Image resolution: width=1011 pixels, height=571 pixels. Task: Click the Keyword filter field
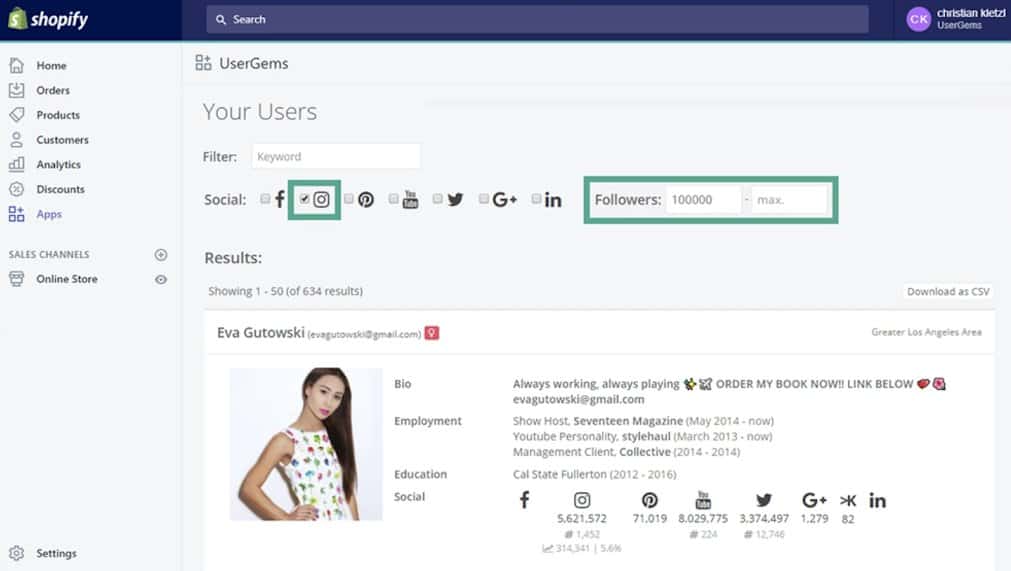point(336,157)
